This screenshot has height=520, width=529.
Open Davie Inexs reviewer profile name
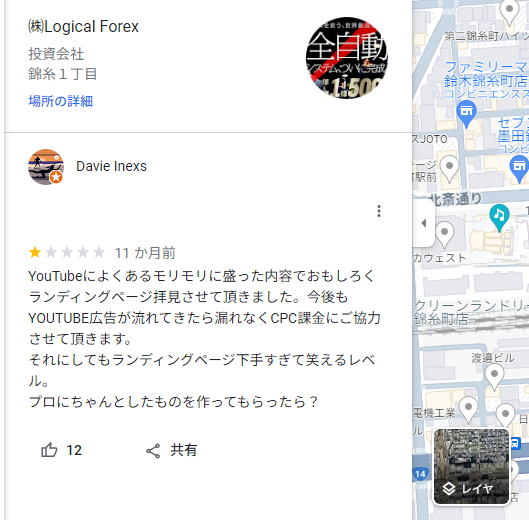(x=111, y=166)
